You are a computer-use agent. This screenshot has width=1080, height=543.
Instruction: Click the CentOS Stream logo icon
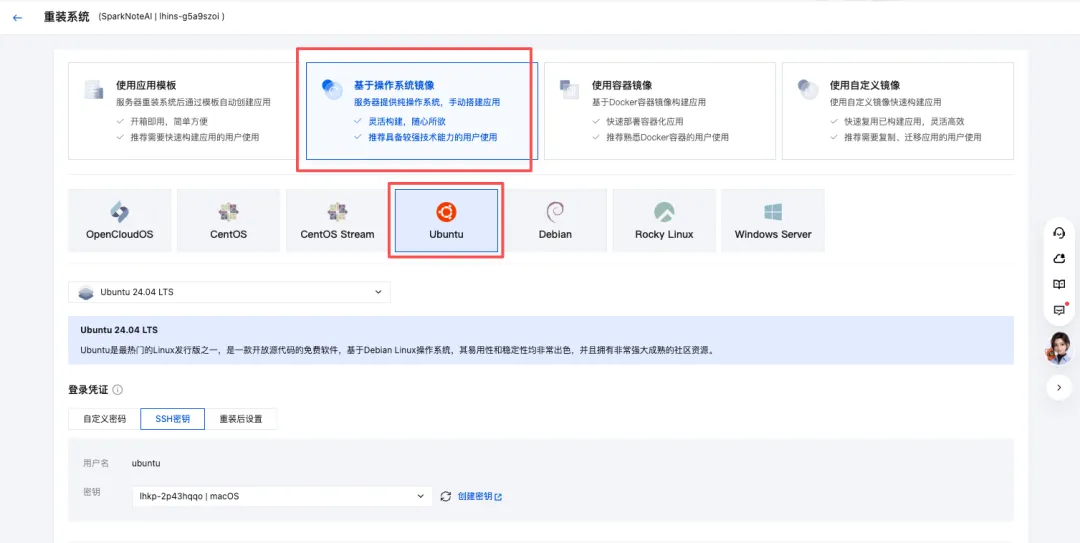point(338,212)
